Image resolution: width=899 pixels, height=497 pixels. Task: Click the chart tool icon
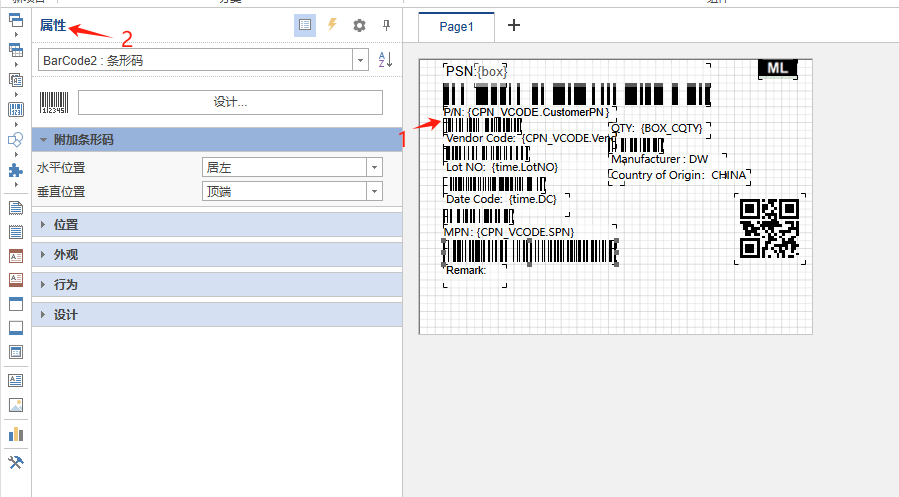click(x=15, y=434)
